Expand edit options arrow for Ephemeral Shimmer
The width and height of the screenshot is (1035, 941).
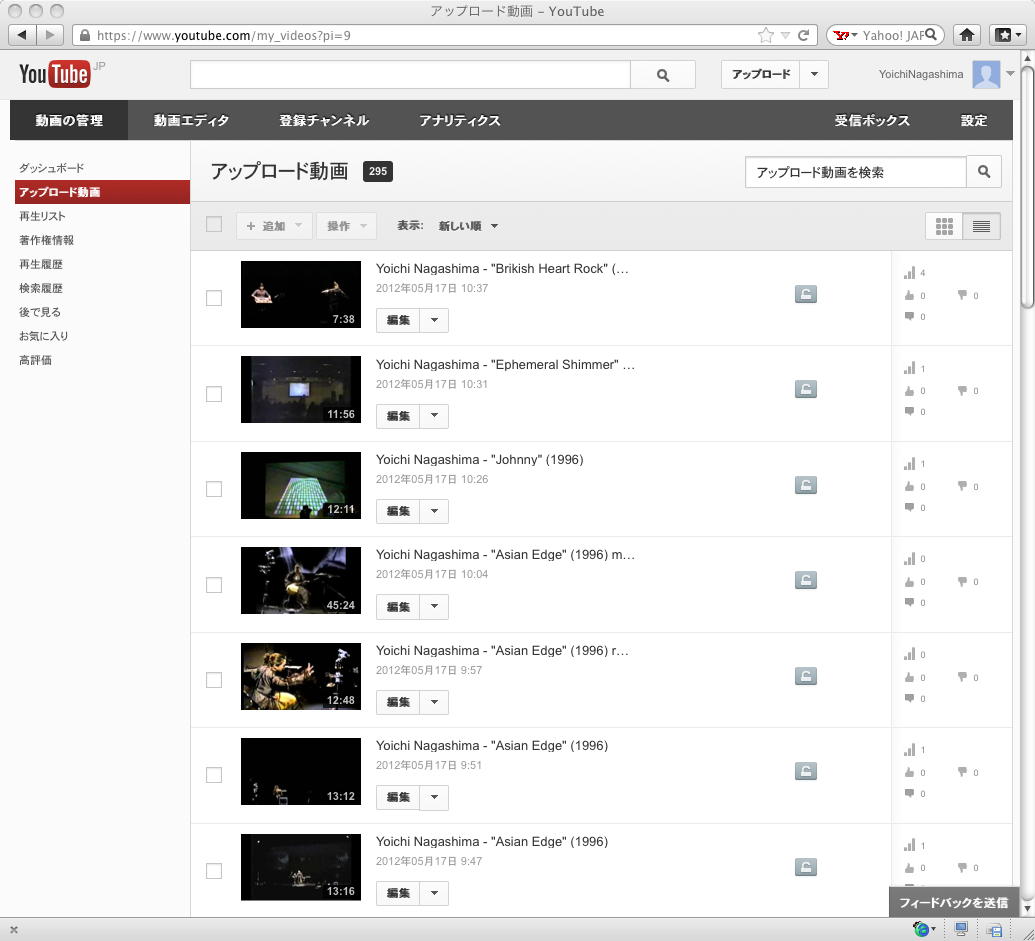click(434, 416)
